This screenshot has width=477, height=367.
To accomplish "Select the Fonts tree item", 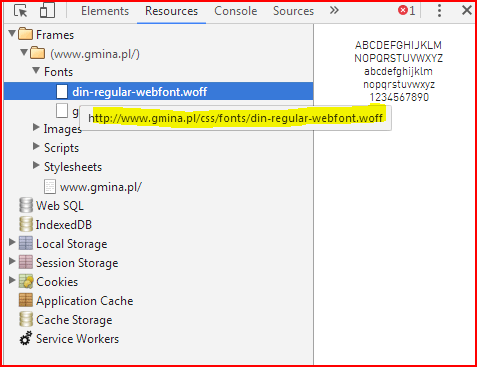I will pyautogui.click(x=58, y=72).
